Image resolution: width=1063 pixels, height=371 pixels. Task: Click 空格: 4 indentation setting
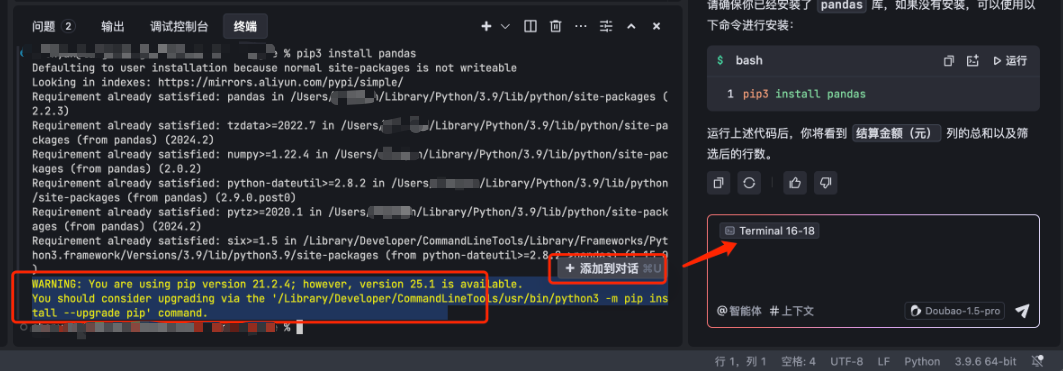click(798, 362)
